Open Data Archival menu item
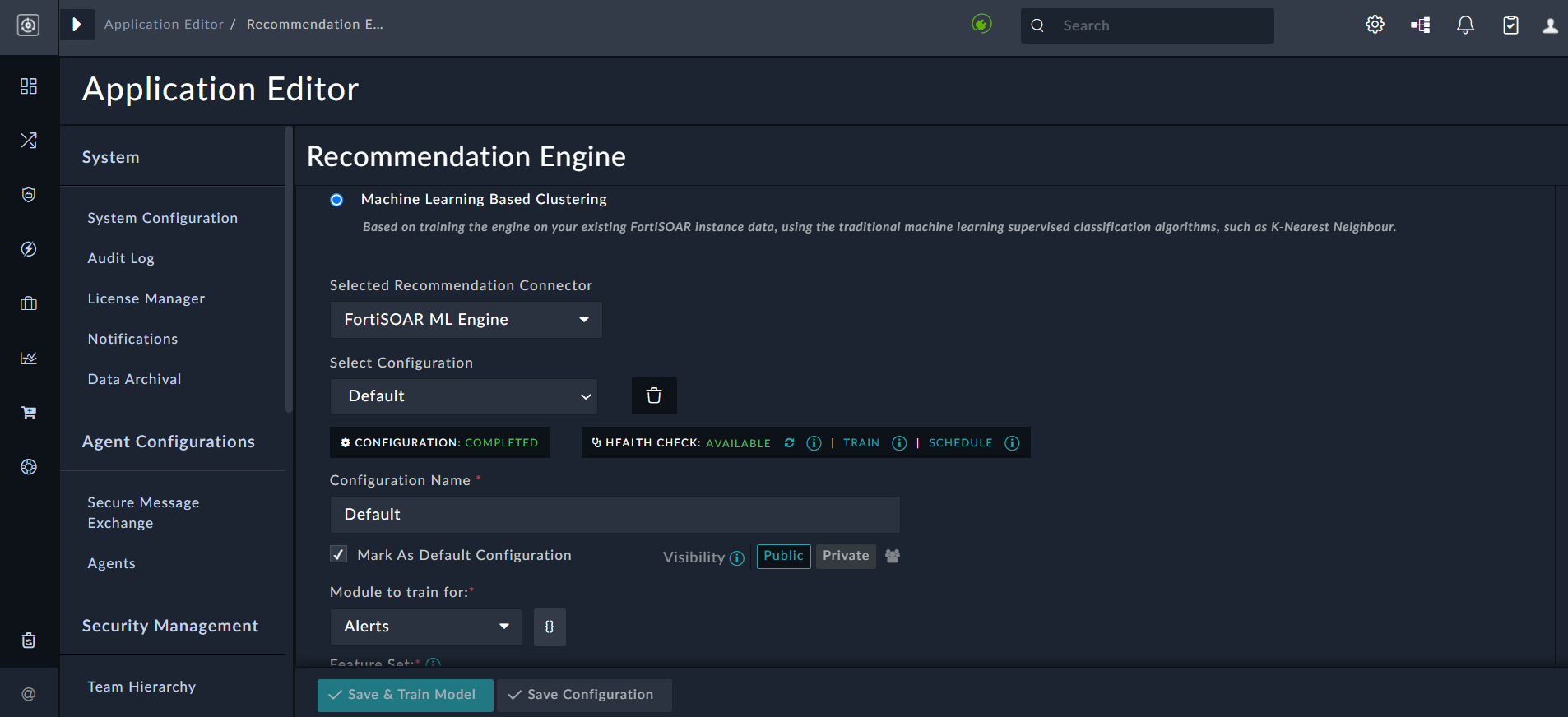The width and height of the screenshot is (1568, 717). pyautogui.click(x=134, y=379)
